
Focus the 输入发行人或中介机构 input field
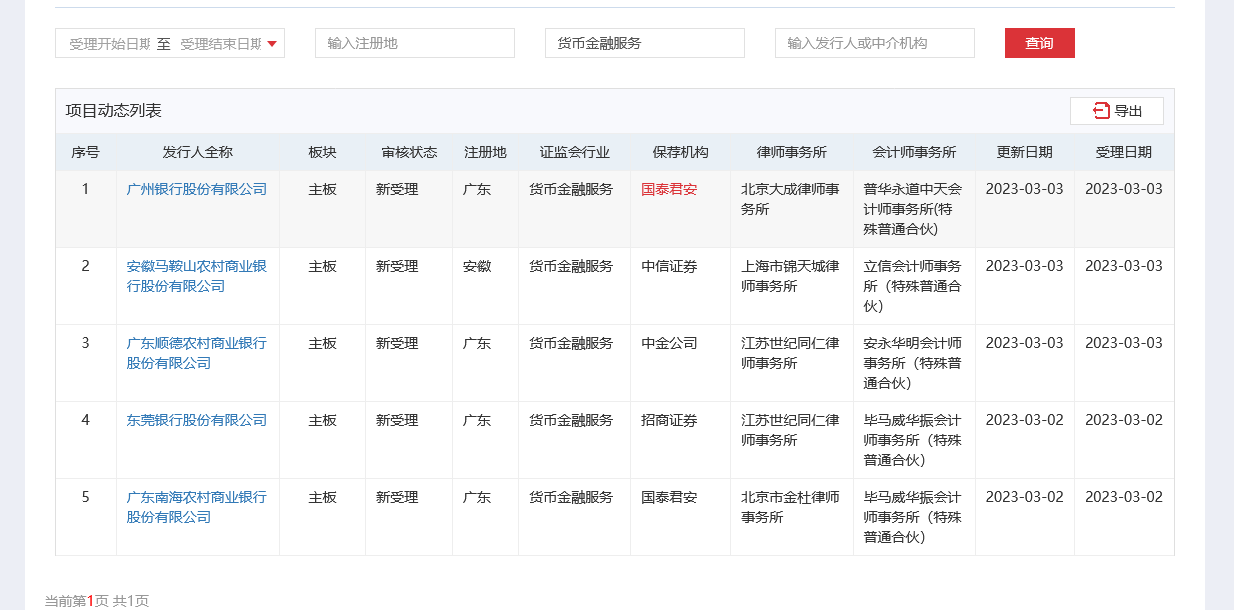click(875, 43)
